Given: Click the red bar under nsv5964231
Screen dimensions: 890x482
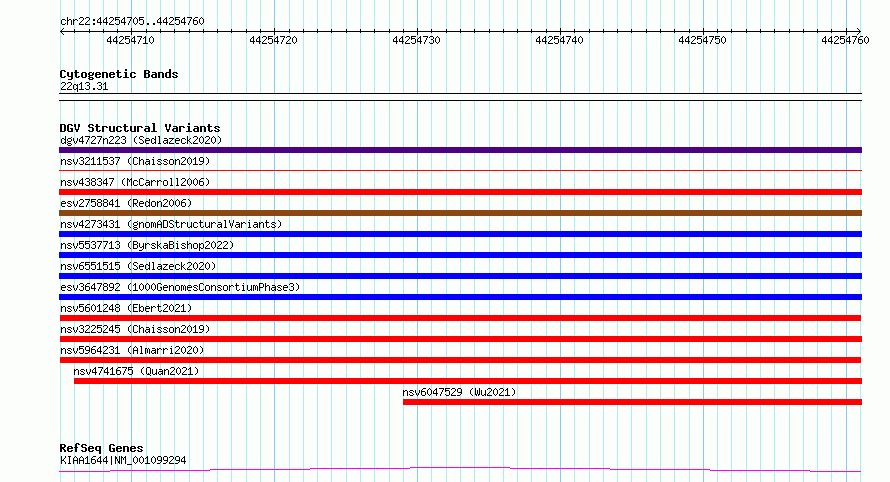Looking at the screenshot, I should pos(460,360).
